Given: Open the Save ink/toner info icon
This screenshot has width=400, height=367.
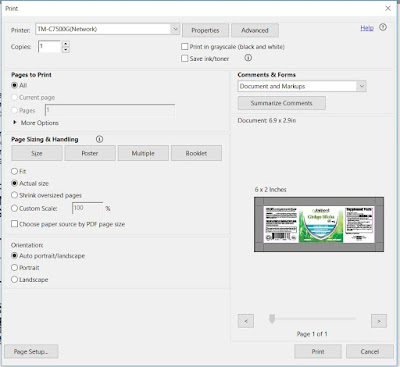Looking at the screenshot, I should (x=248, y=58).
